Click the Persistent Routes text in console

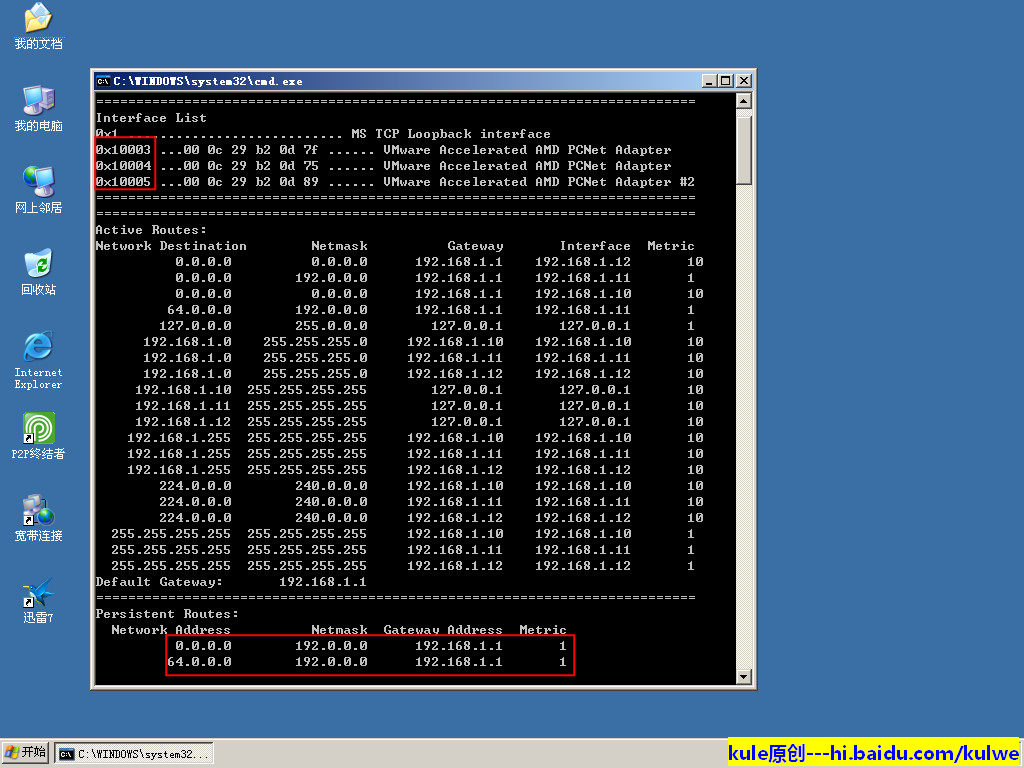[167, 614]
